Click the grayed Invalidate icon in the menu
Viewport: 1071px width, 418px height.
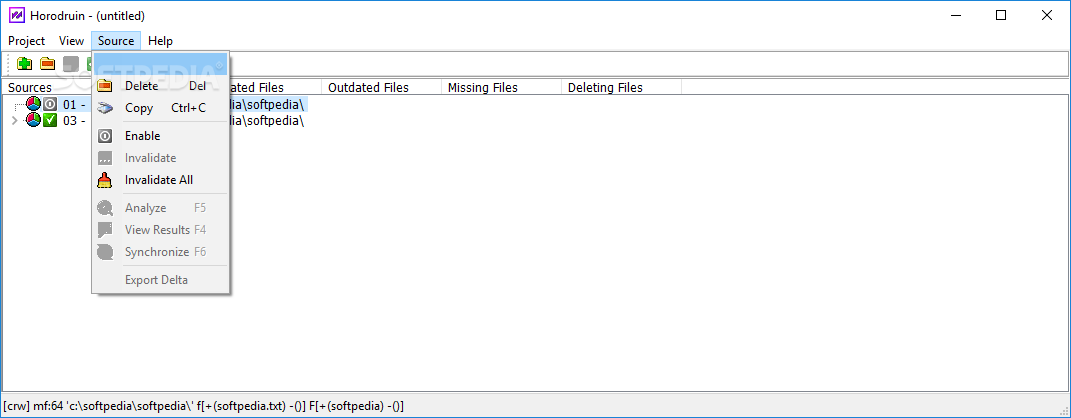click(105, 158)
